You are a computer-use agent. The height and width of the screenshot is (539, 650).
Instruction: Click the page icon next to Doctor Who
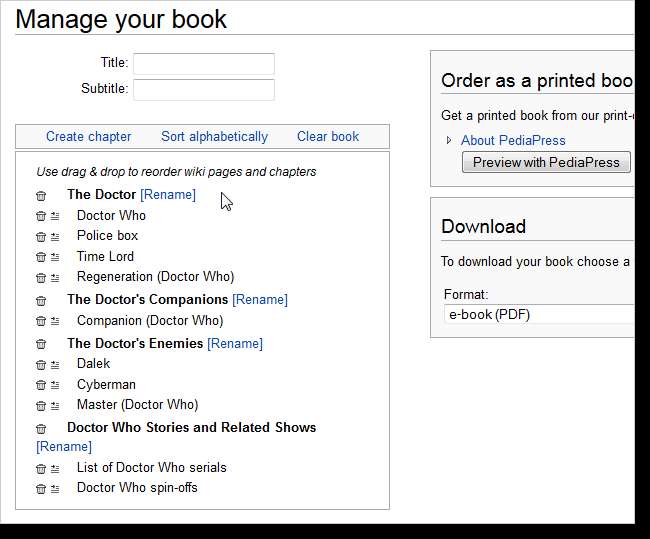[x=55, y=216]
